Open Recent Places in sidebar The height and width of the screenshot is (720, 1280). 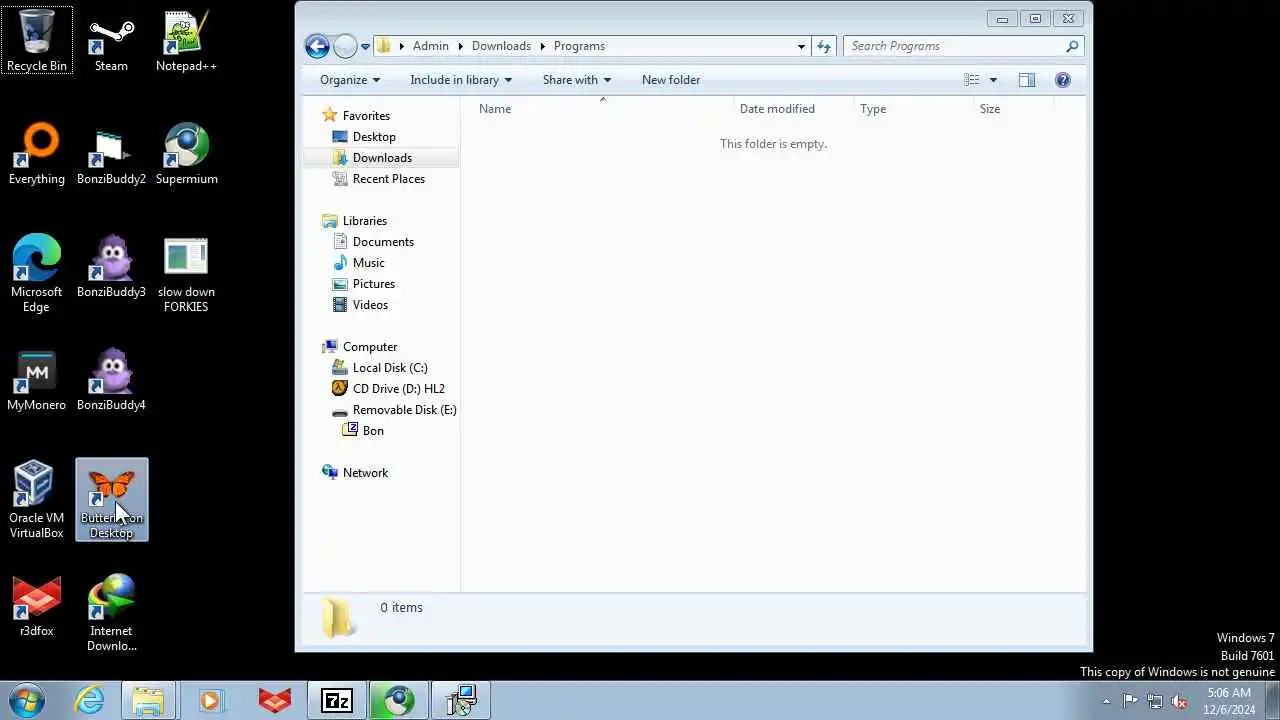click(x=388, y=179)
